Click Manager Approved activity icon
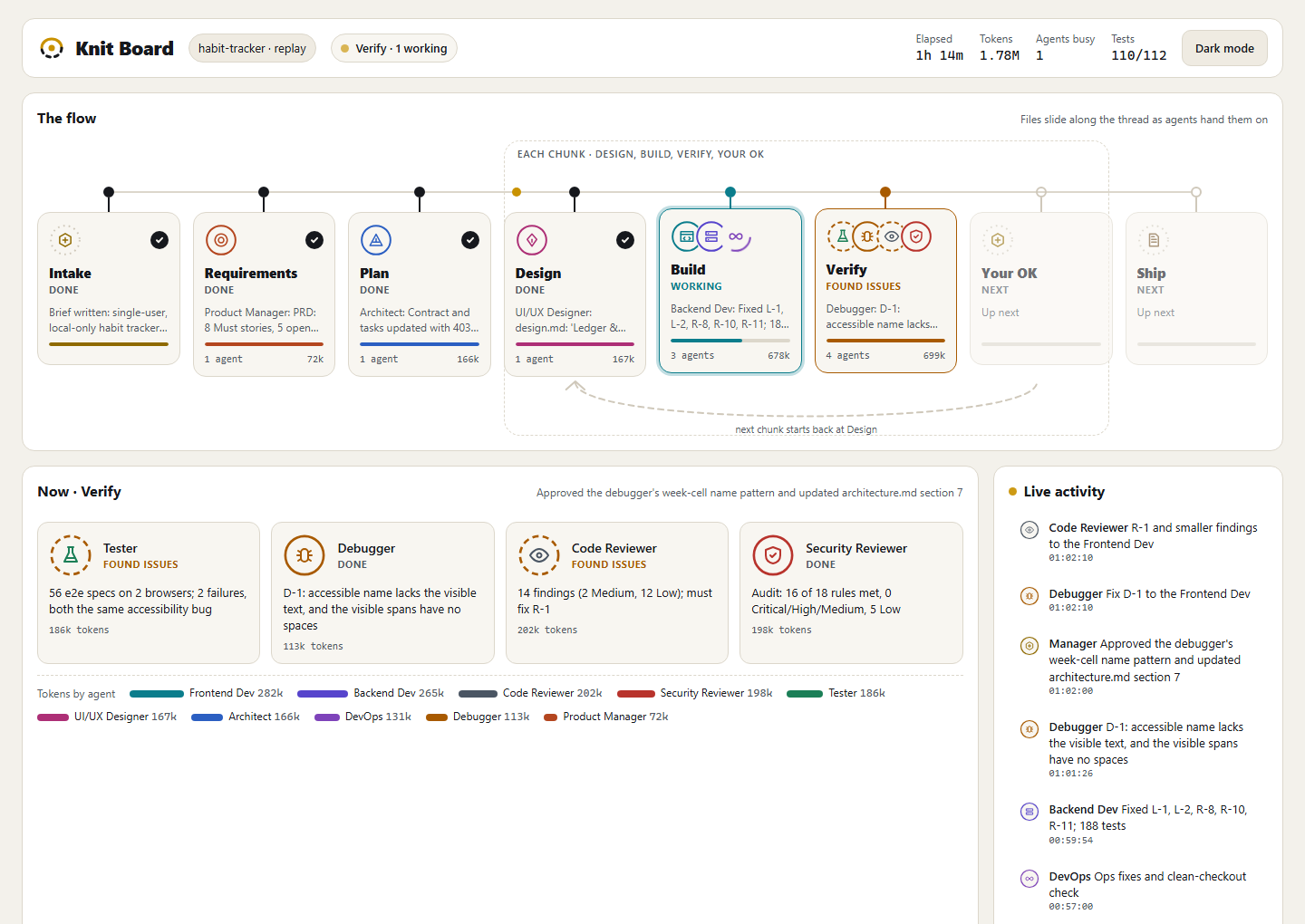 point(1029,646)
